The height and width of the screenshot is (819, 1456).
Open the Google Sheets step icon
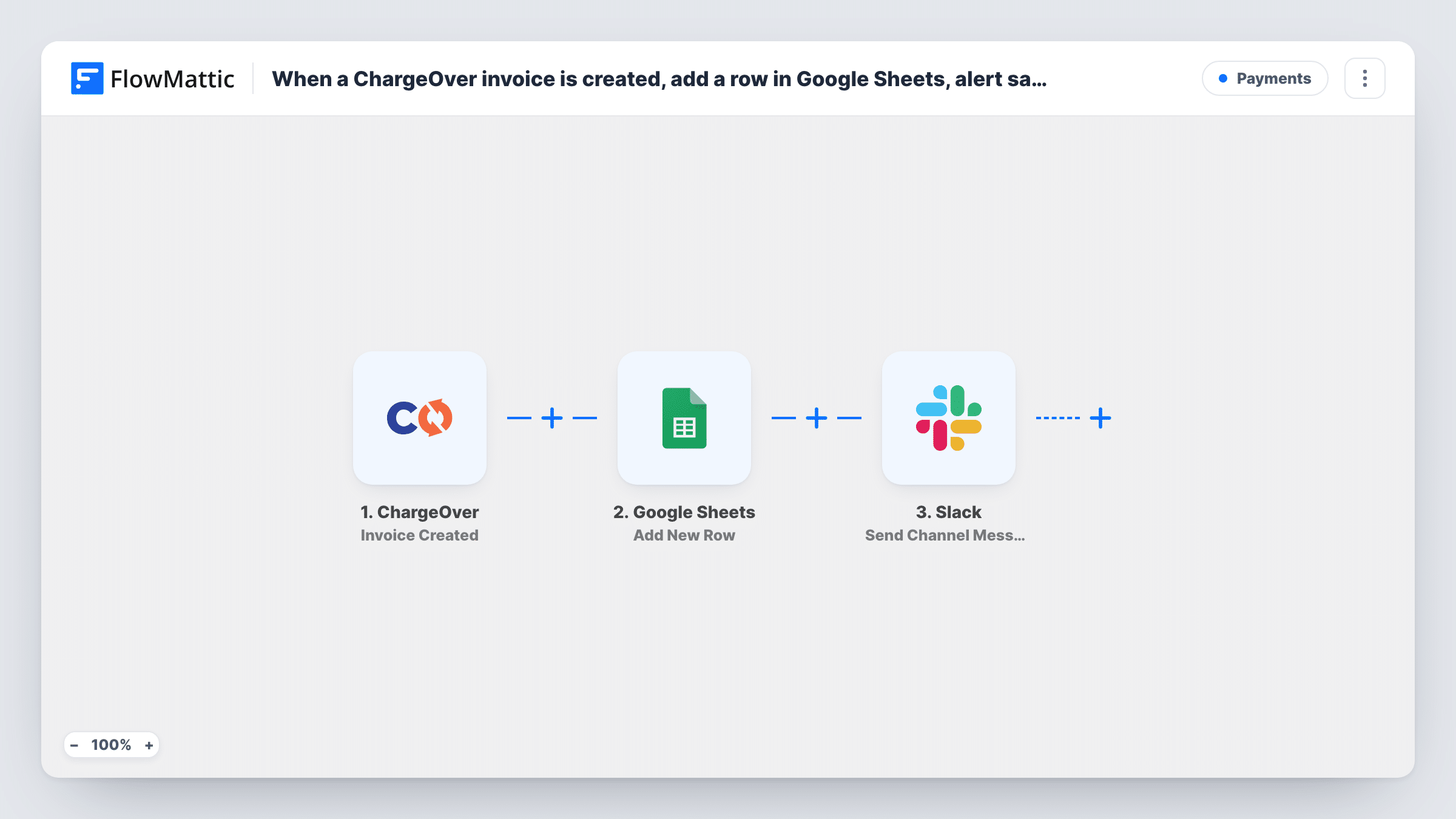point(684,418)
